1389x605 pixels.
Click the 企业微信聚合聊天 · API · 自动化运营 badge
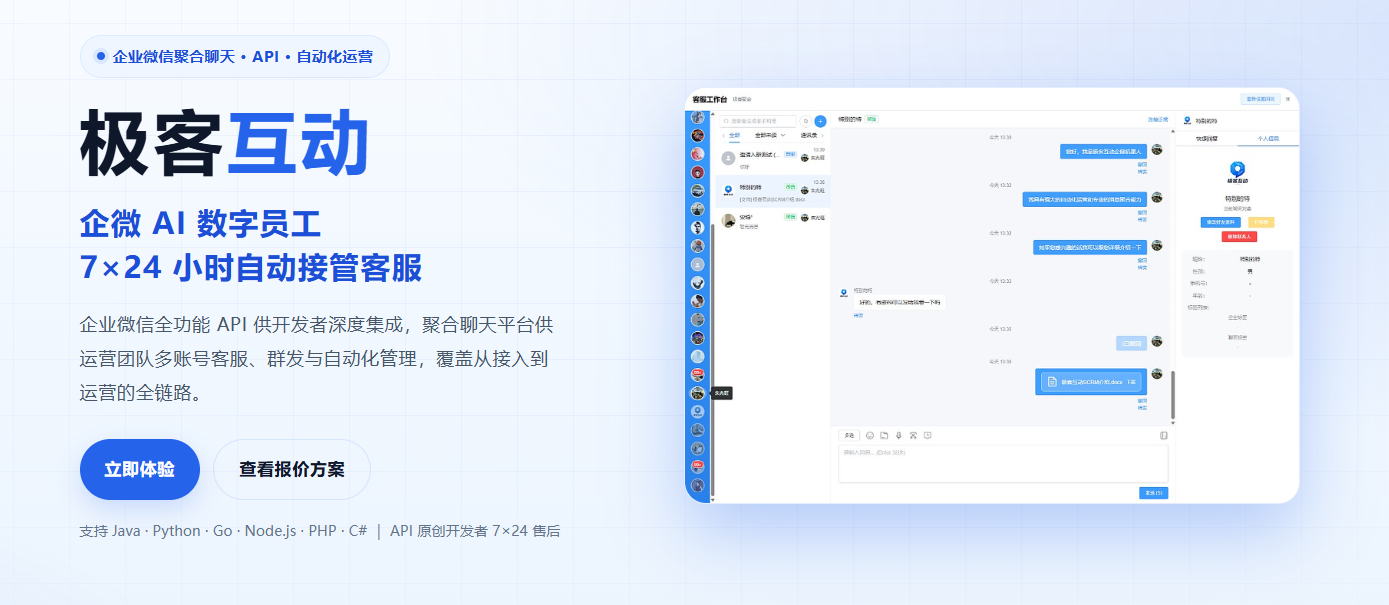coord(235,56)
